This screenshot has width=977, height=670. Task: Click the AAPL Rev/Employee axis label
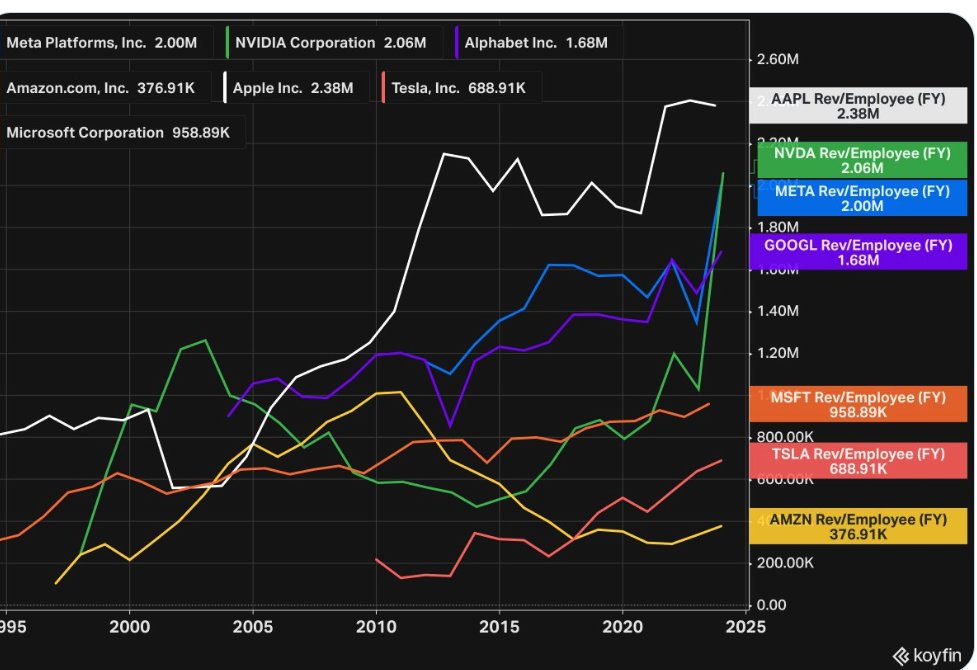click(x=858, y=106)
